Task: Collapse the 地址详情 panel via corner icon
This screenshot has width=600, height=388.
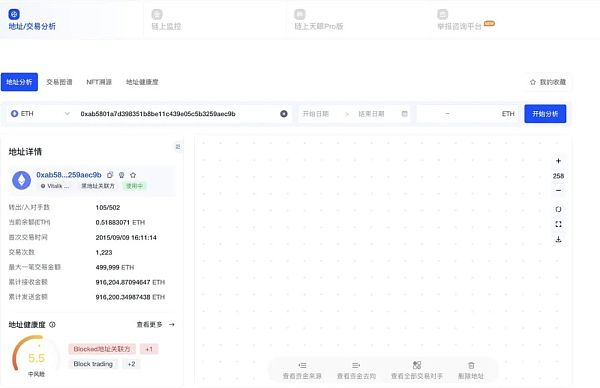Action: click(x=178, y=147)
